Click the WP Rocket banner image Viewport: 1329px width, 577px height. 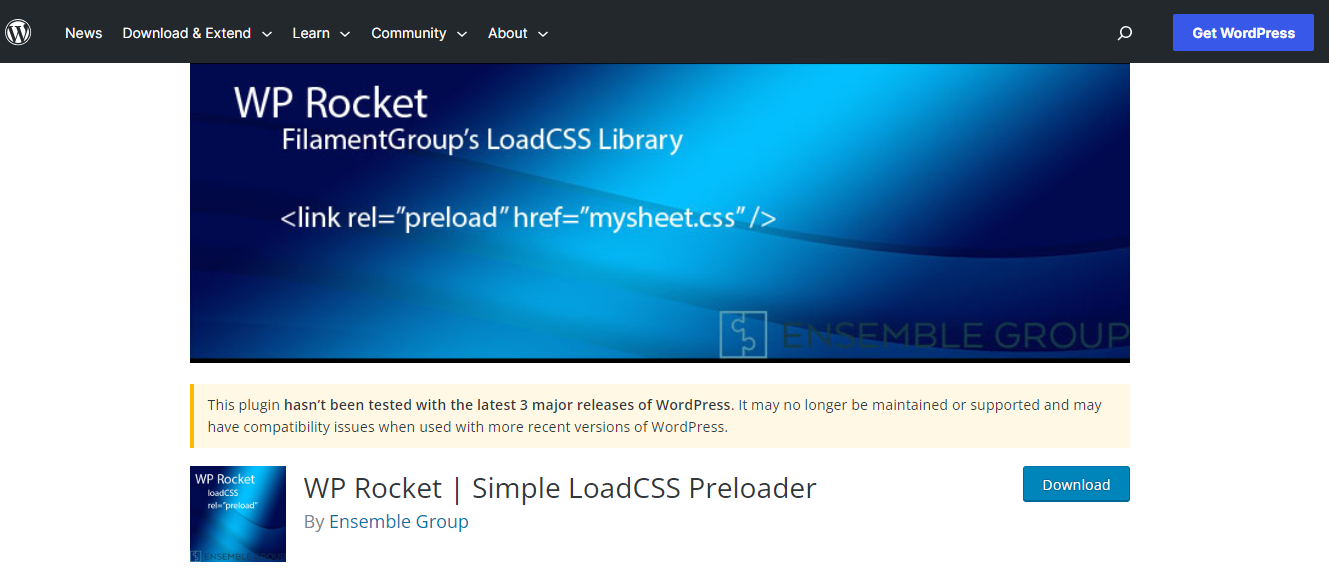[x=660, y=213]
